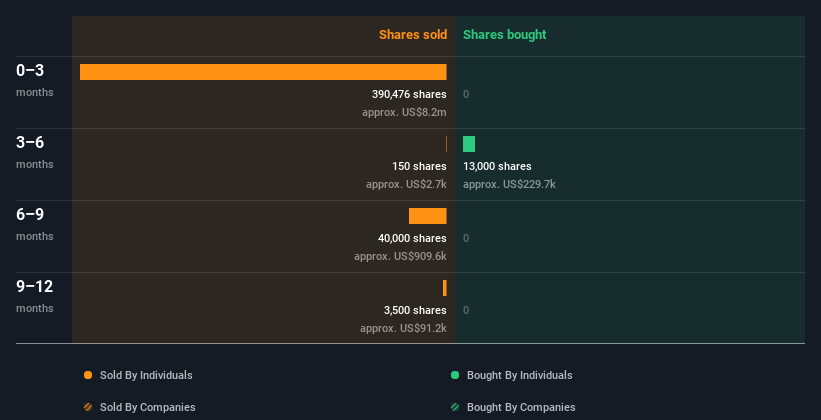Click the 150 shares value
821x420 pixels.
tap(419, 167)
